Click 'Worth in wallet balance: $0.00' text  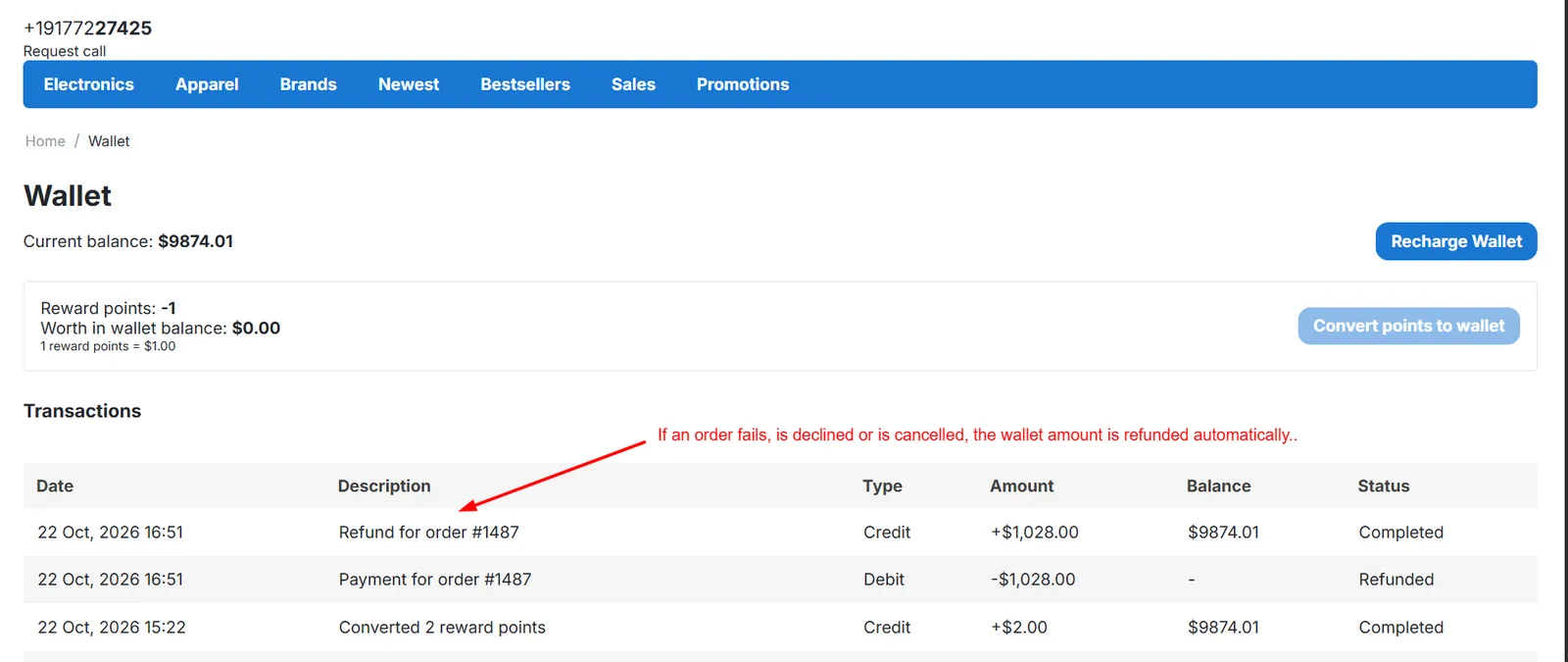(x=160, y=329)
